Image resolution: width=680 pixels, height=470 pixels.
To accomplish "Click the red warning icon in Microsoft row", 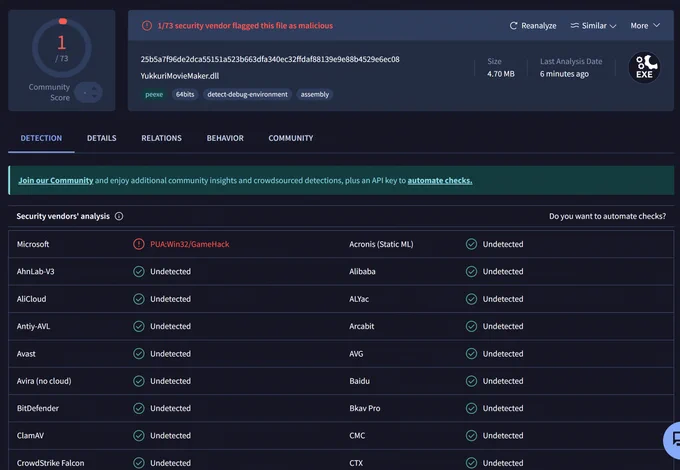I will (139, 244).
